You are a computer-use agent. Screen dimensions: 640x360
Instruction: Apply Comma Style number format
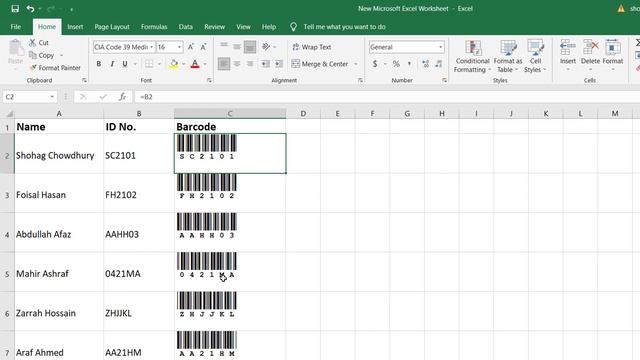point(409,64)
